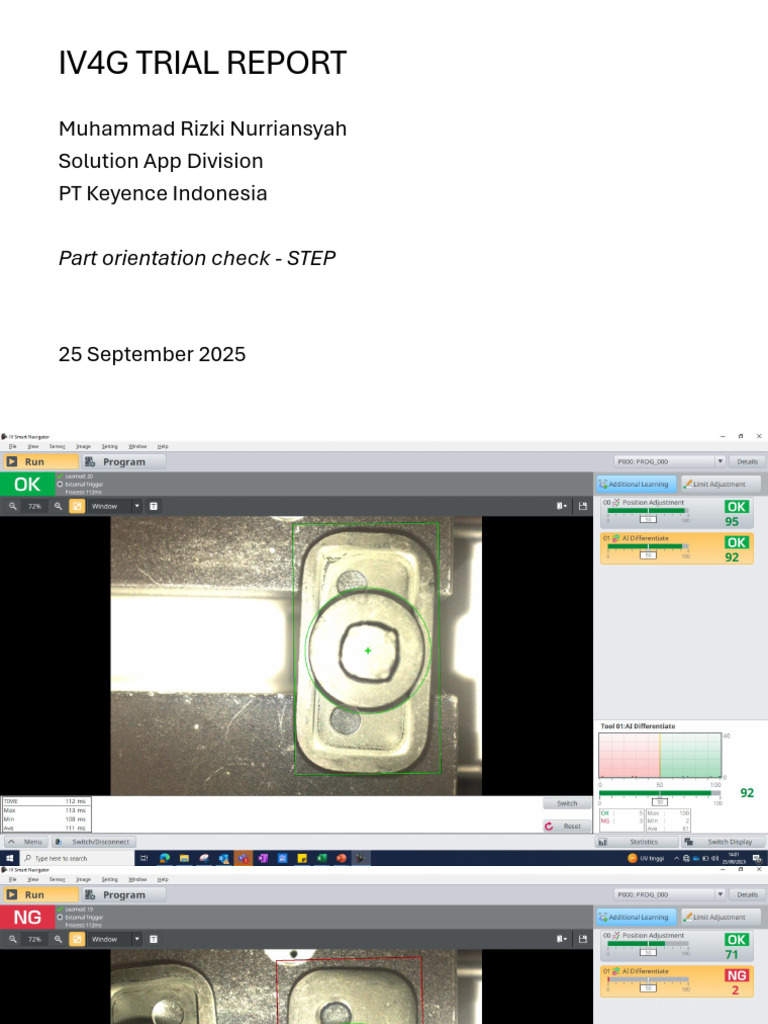Select External trigger radio in NG window
Viewport: 768px width, 1024px height.
coord(60,918)
